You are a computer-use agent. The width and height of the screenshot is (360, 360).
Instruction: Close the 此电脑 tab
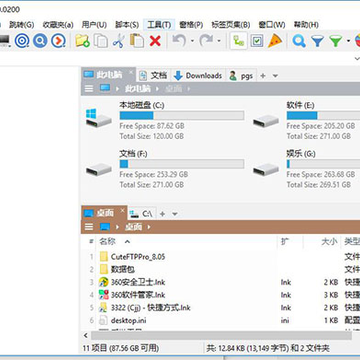pyautogui.click(x=131, y=72)
